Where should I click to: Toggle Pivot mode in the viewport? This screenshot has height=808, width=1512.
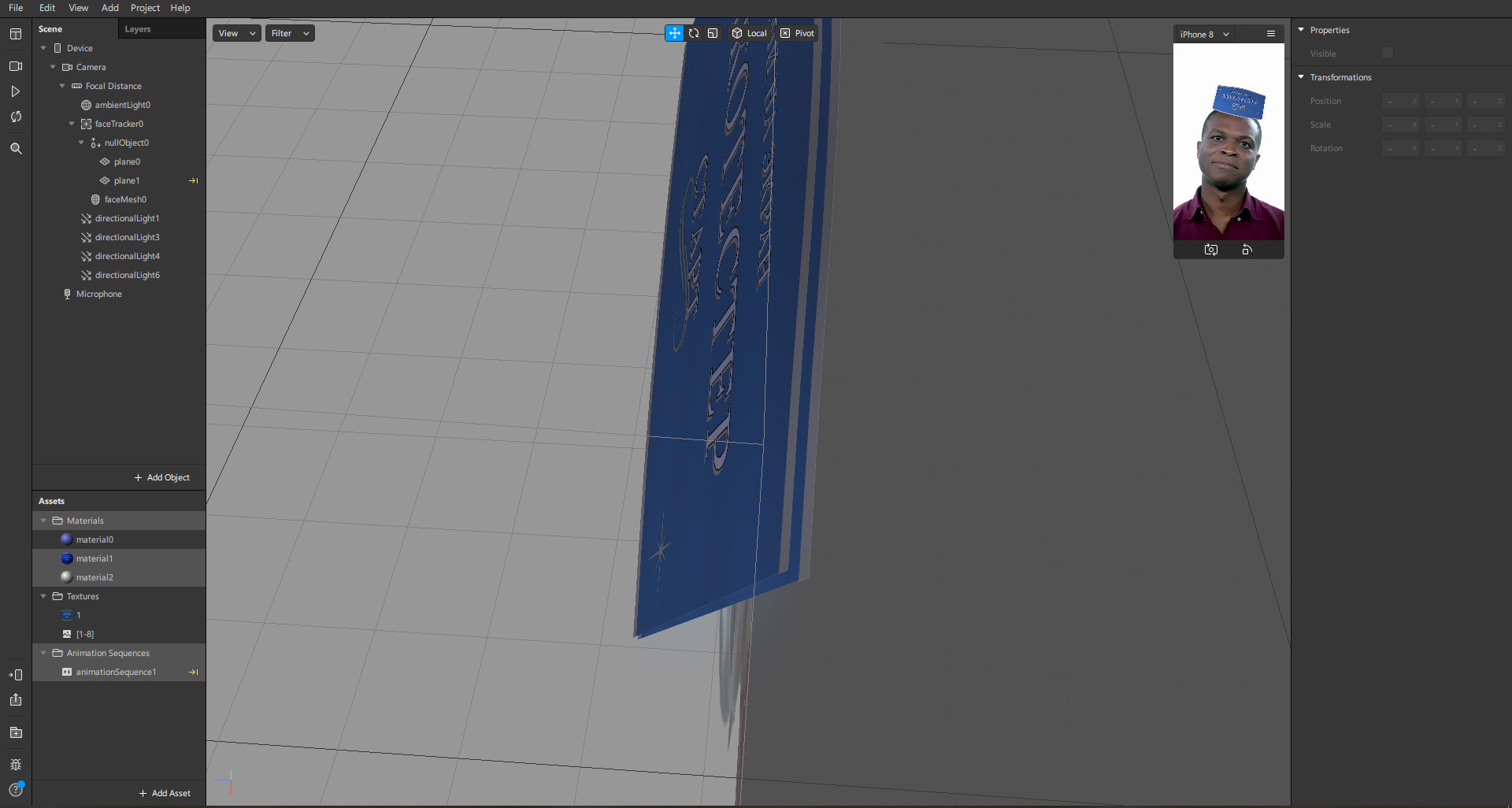click(797, 33)
